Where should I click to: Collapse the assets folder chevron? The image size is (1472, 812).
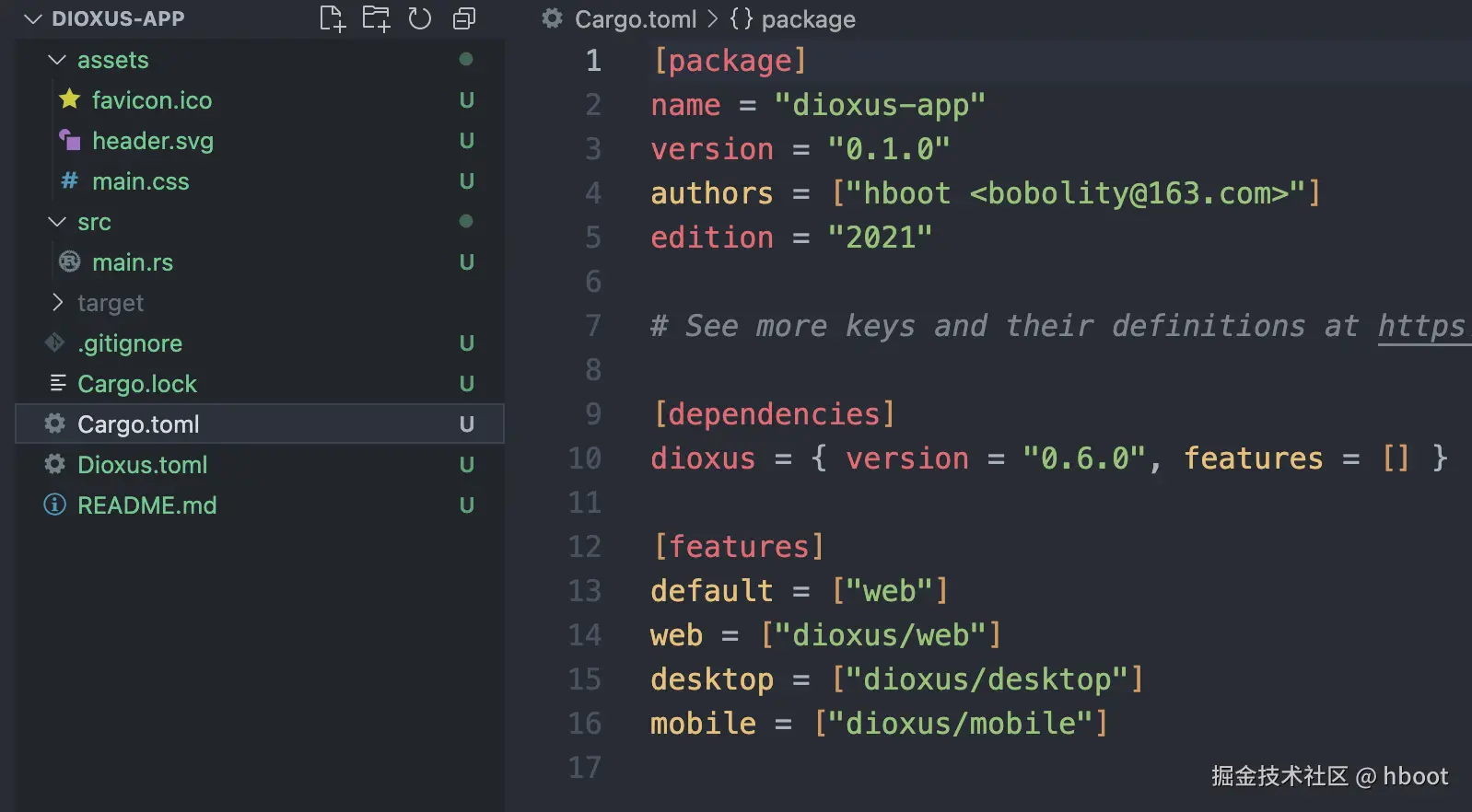(x=57, y=60)
